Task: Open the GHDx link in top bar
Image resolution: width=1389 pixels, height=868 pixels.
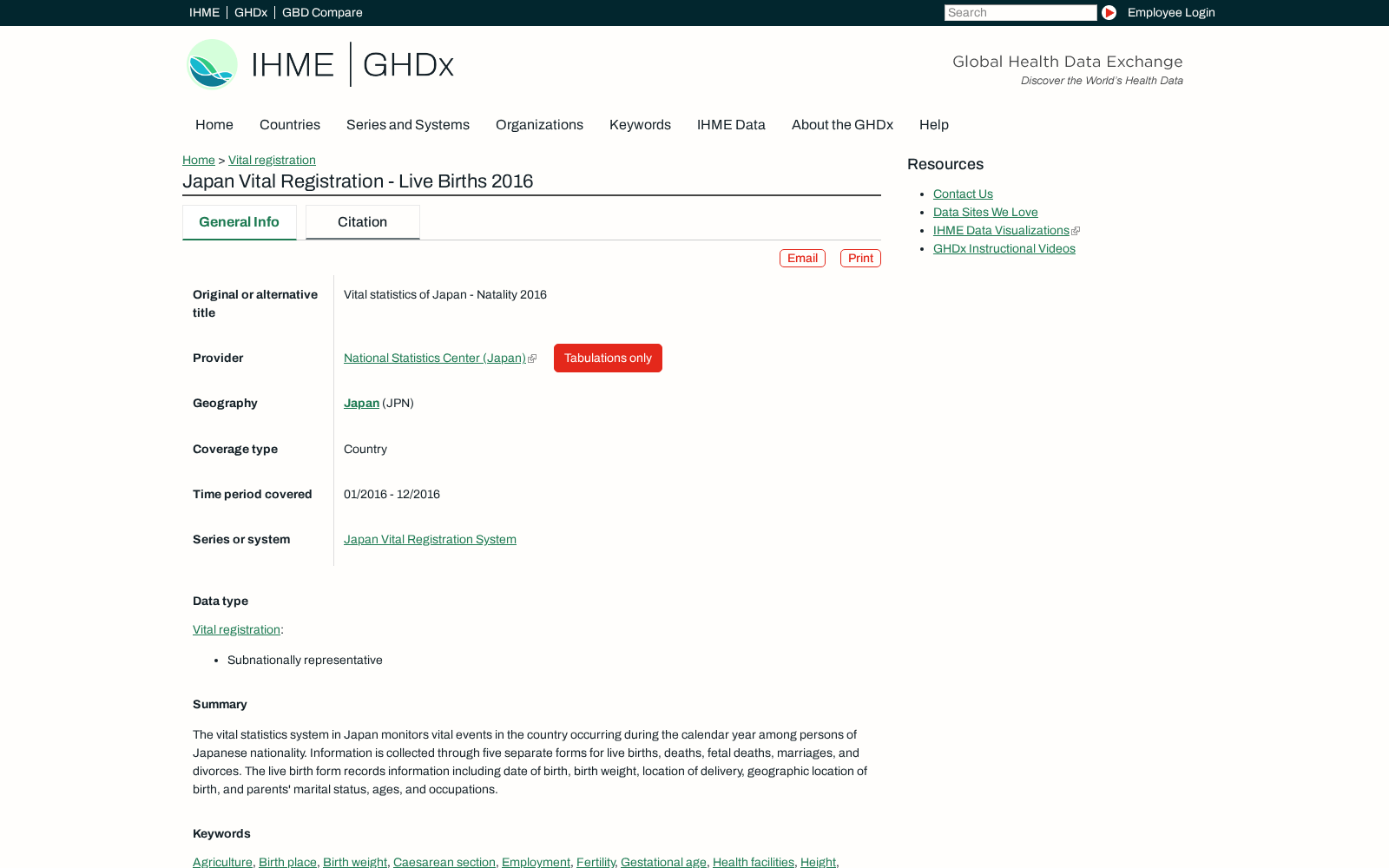Action: tap(251, 12)
